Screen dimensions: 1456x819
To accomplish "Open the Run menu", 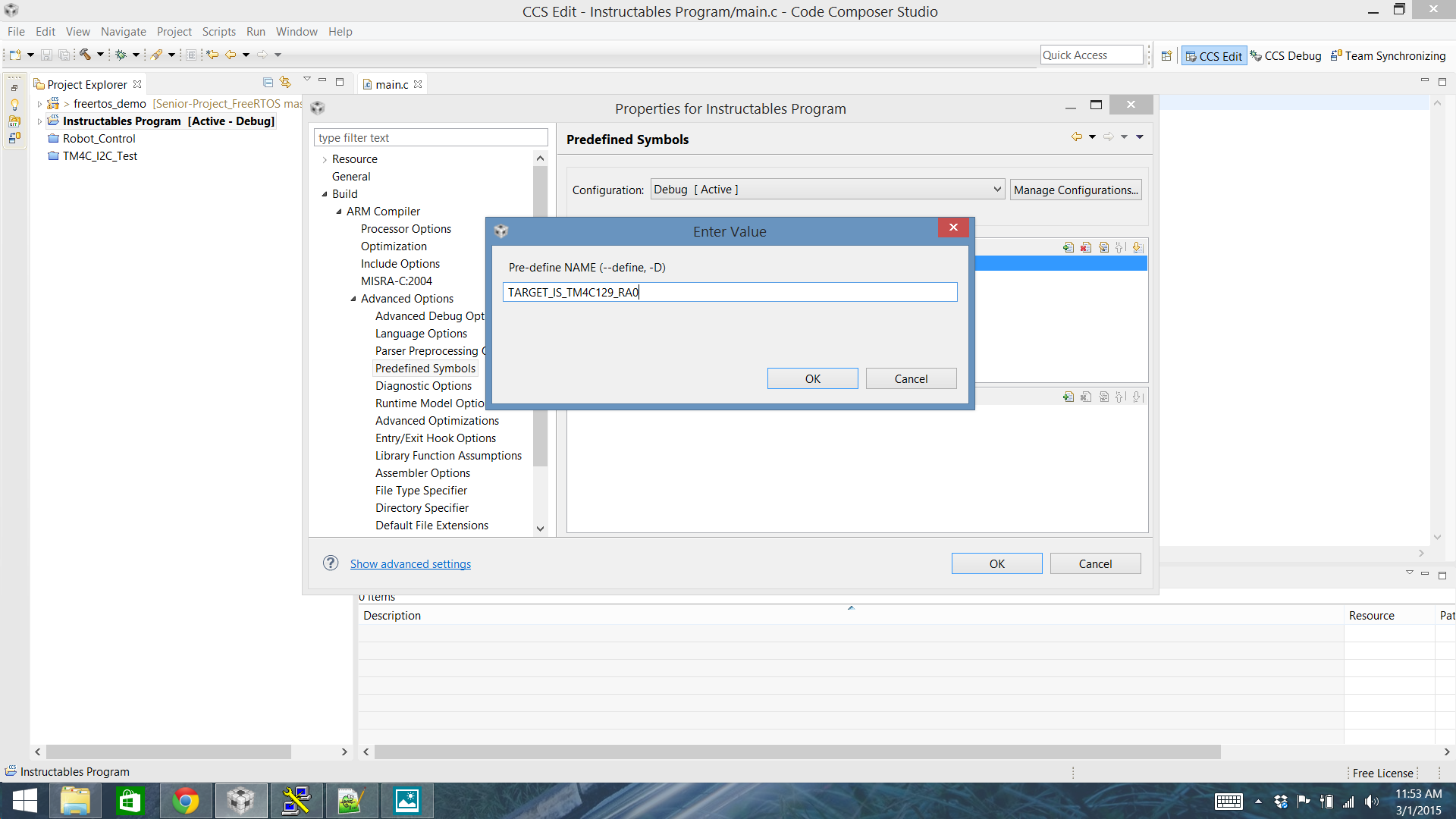I will click(256, 31).
